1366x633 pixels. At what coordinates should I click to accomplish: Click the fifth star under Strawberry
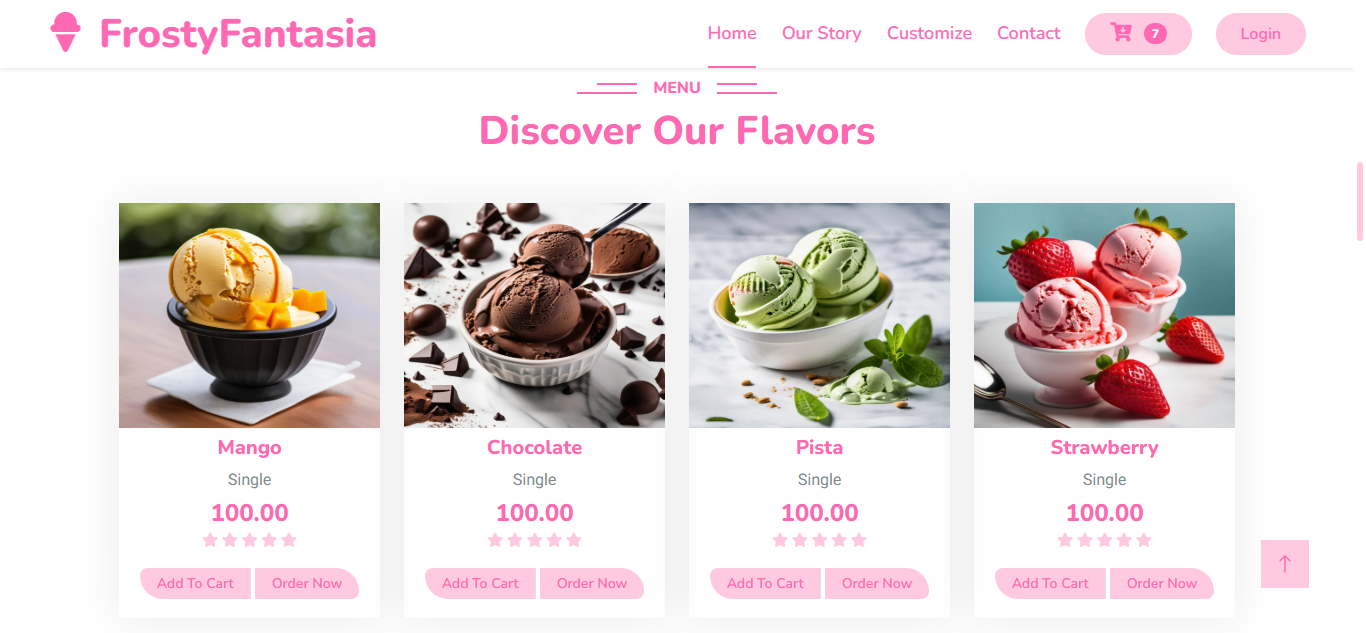(x=1144, y=540)
